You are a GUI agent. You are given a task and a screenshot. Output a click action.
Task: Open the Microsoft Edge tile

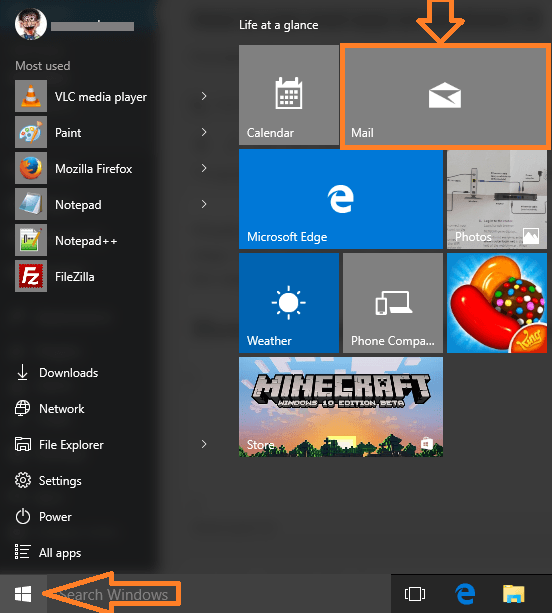(x=341, y=199)
